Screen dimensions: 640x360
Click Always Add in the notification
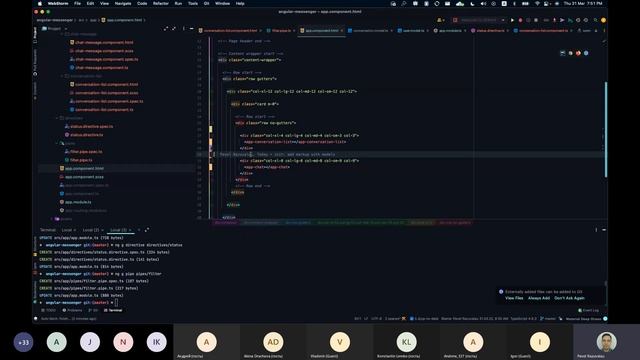539,298
